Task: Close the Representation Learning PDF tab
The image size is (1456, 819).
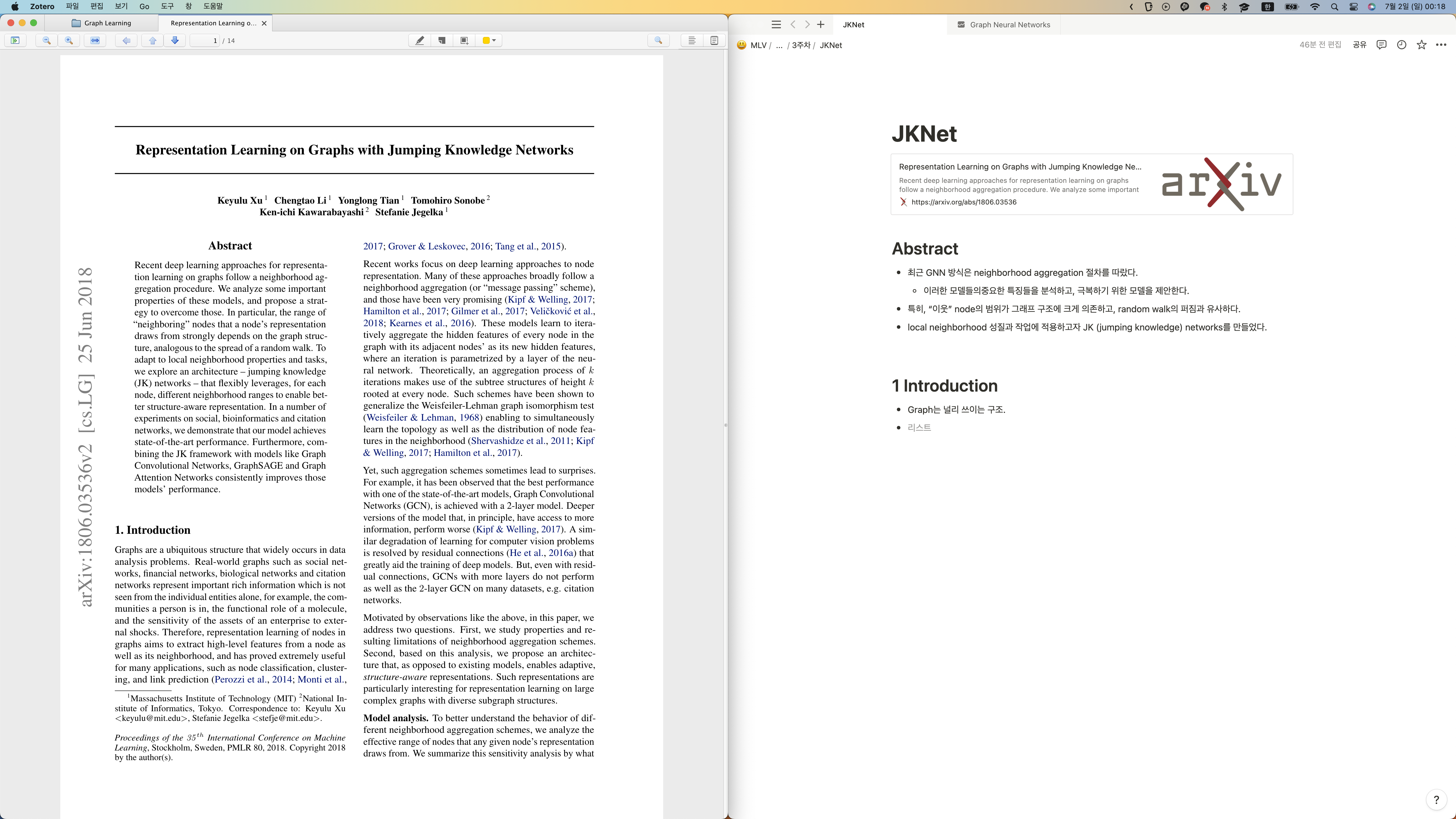Action: point(264,23)
